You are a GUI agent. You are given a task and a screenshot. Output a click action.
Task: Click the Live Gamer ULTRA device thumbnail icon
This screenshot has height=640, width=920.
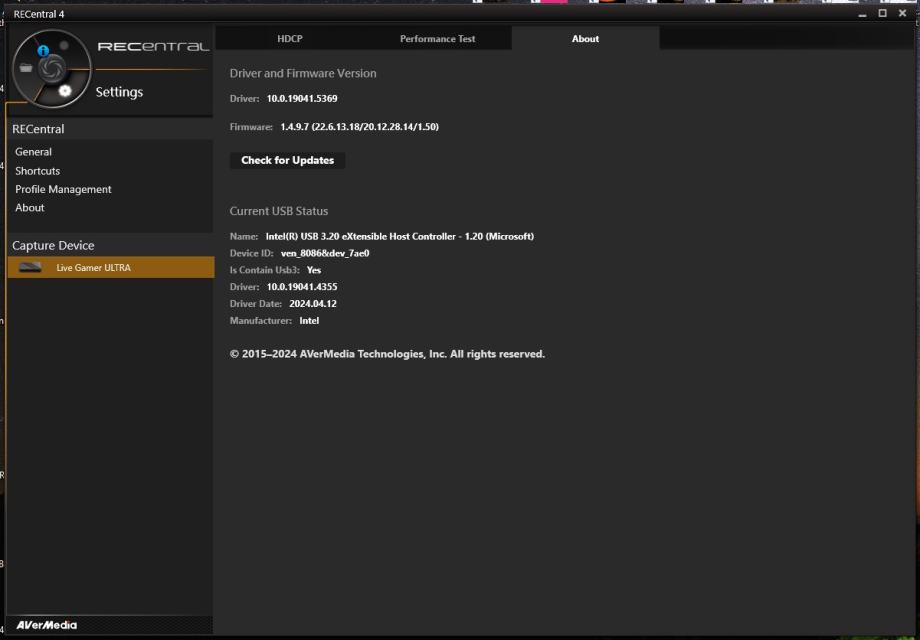(30, 267)
